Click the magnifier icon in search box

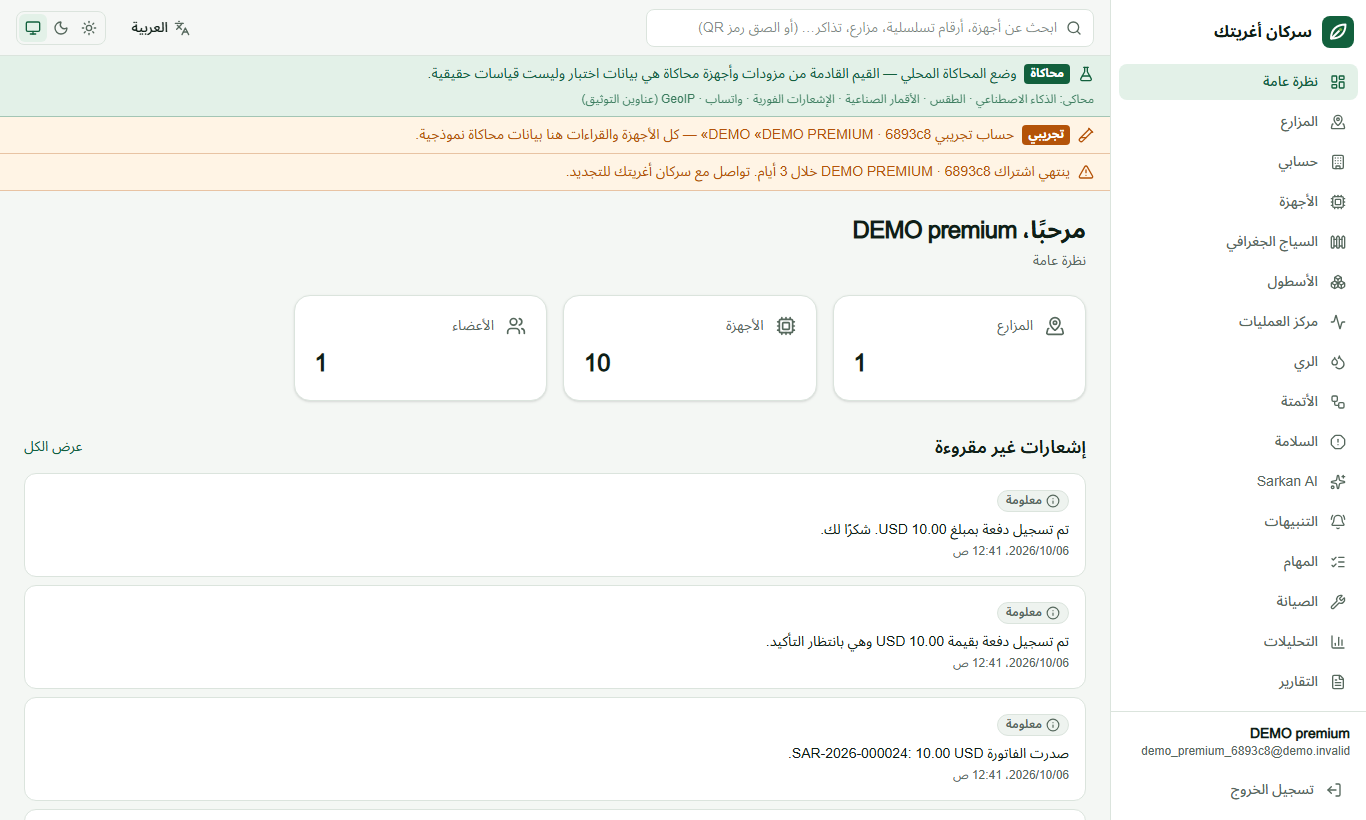[x=1075, y=28]
